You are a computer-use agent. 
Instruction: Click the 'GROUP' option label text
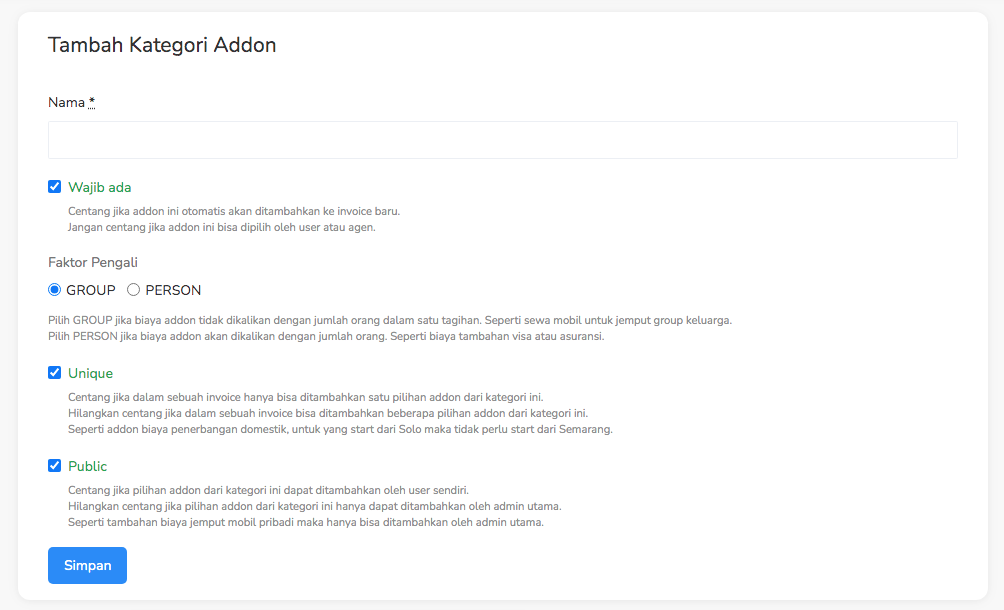[x=91, y=290]
